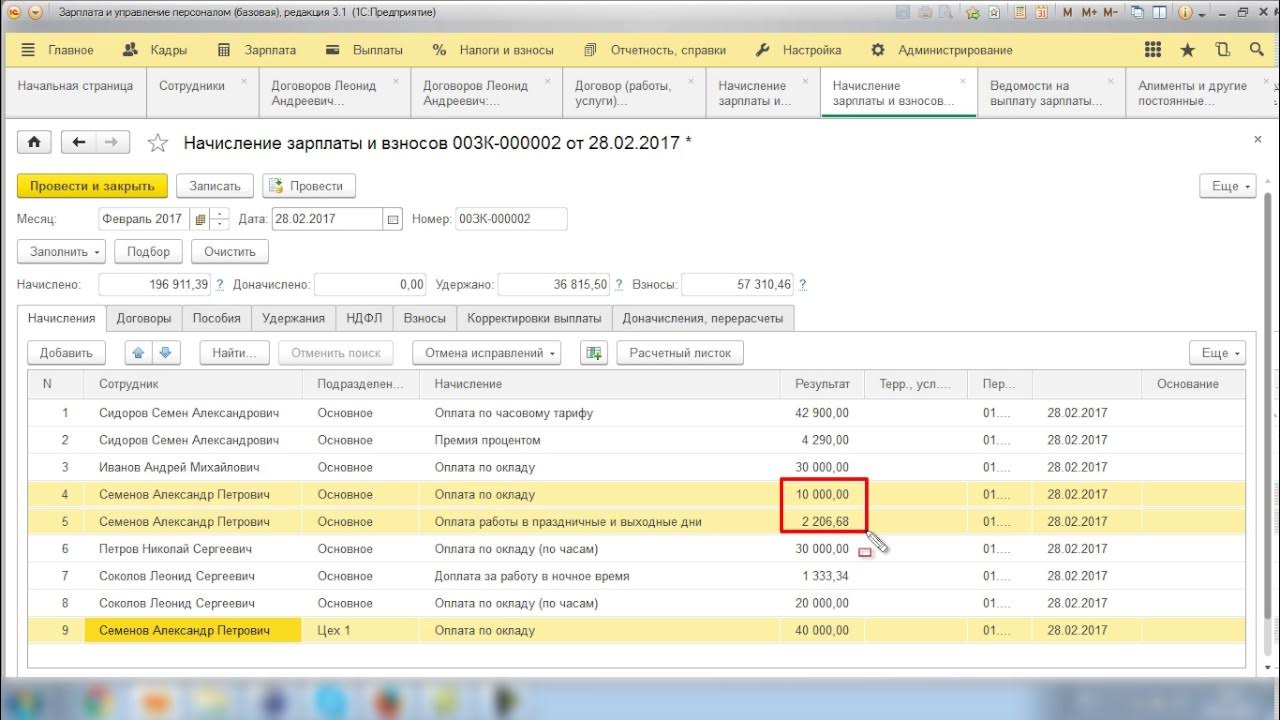The width and height of the screenshot is (1280, 720).
Task: Click the Записать button
Action: tap(215, 186)
